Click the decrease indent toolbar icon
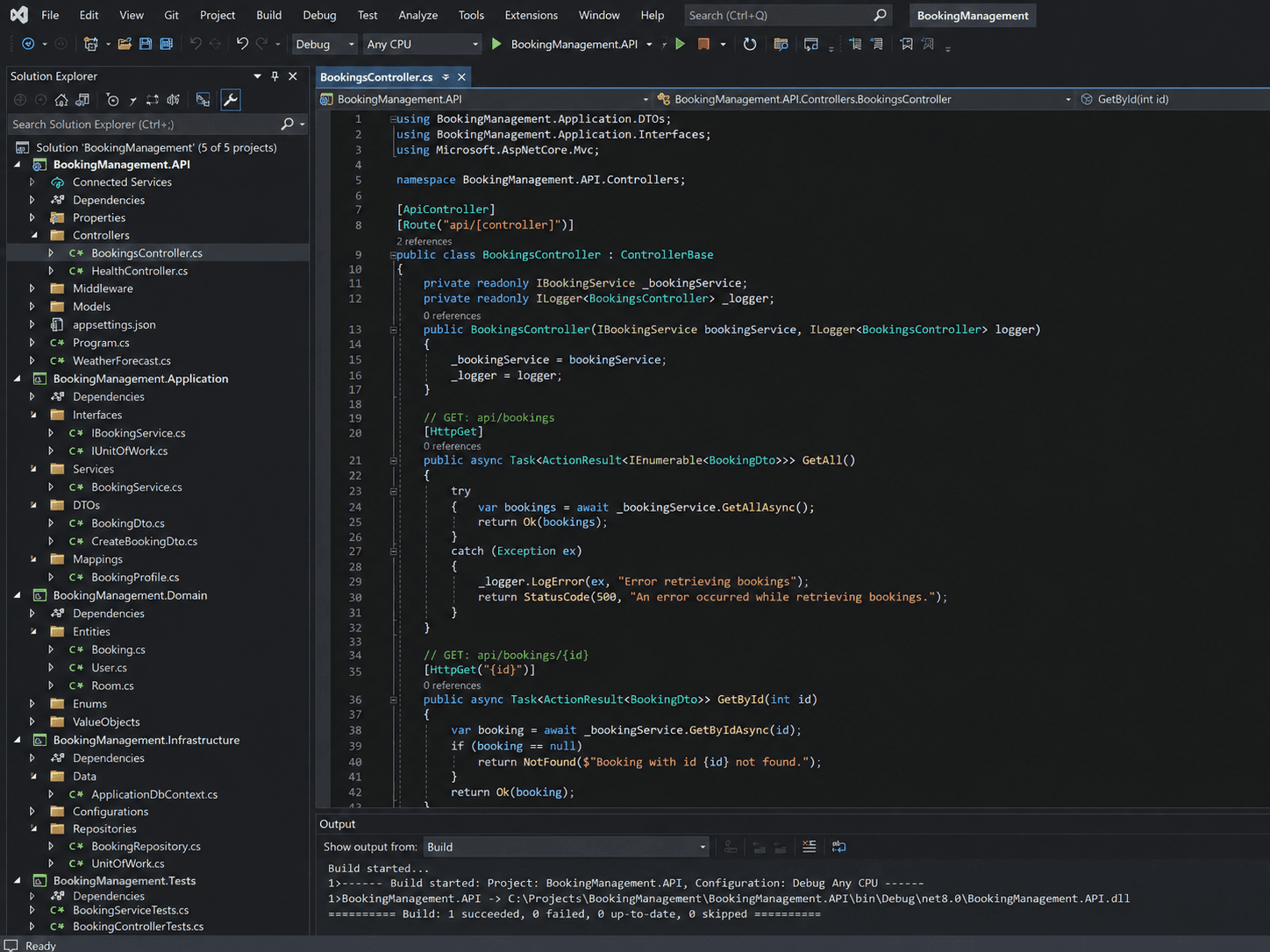Viewport: 1270px width, 952px height. [854, 44]
